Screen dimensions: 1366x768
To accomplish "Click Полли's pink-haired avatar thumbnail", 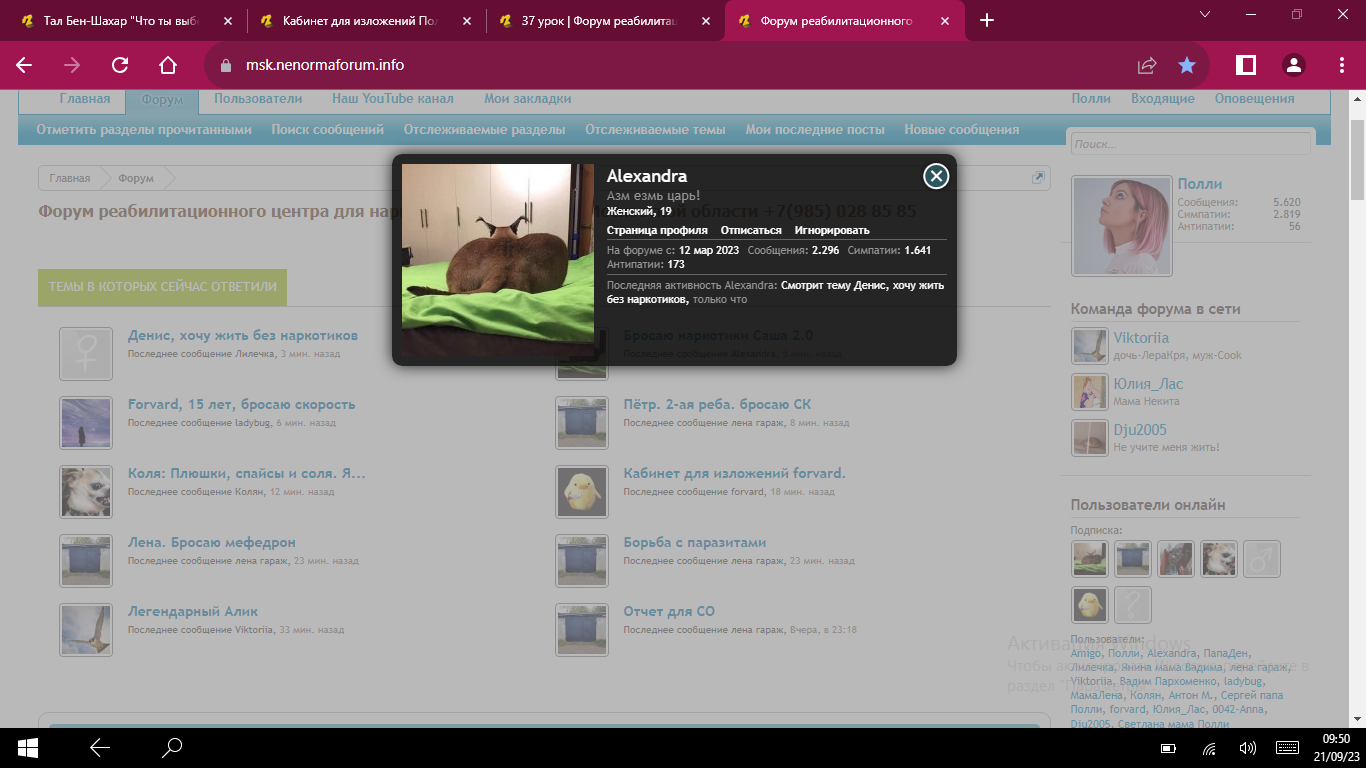I will click(x=1121, y=226).
